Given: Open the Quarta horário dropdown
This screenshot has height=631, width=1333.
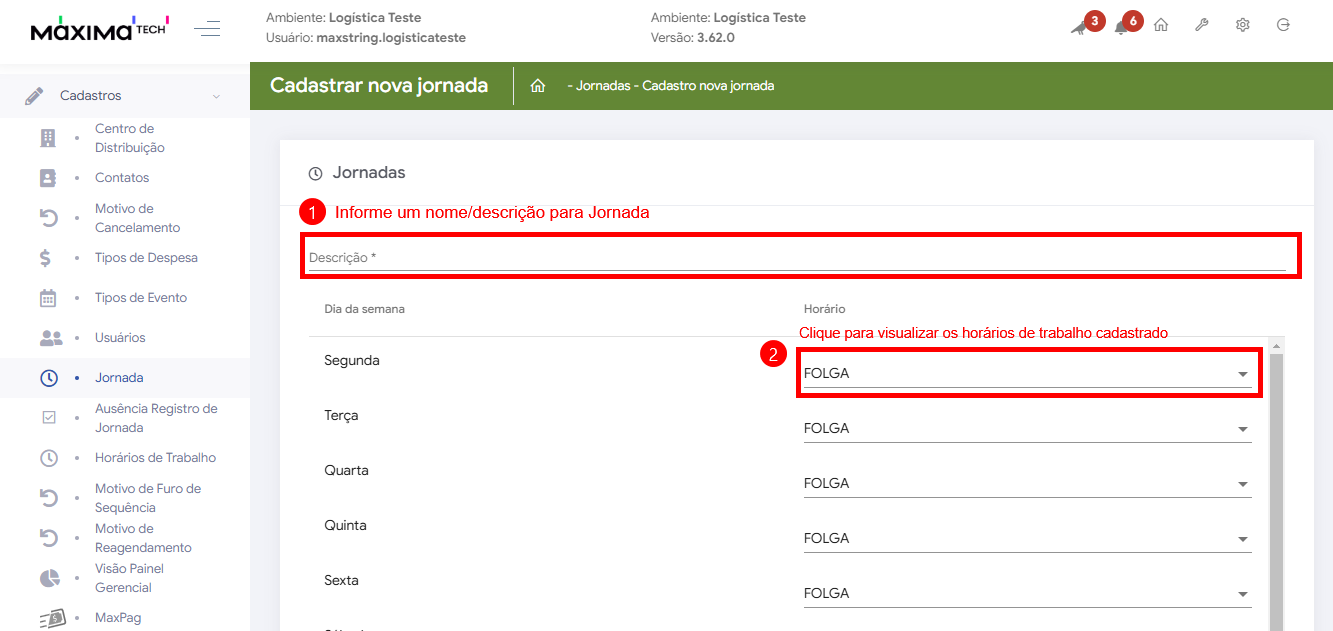Looking at the screenshot, I should point(1027,484).
